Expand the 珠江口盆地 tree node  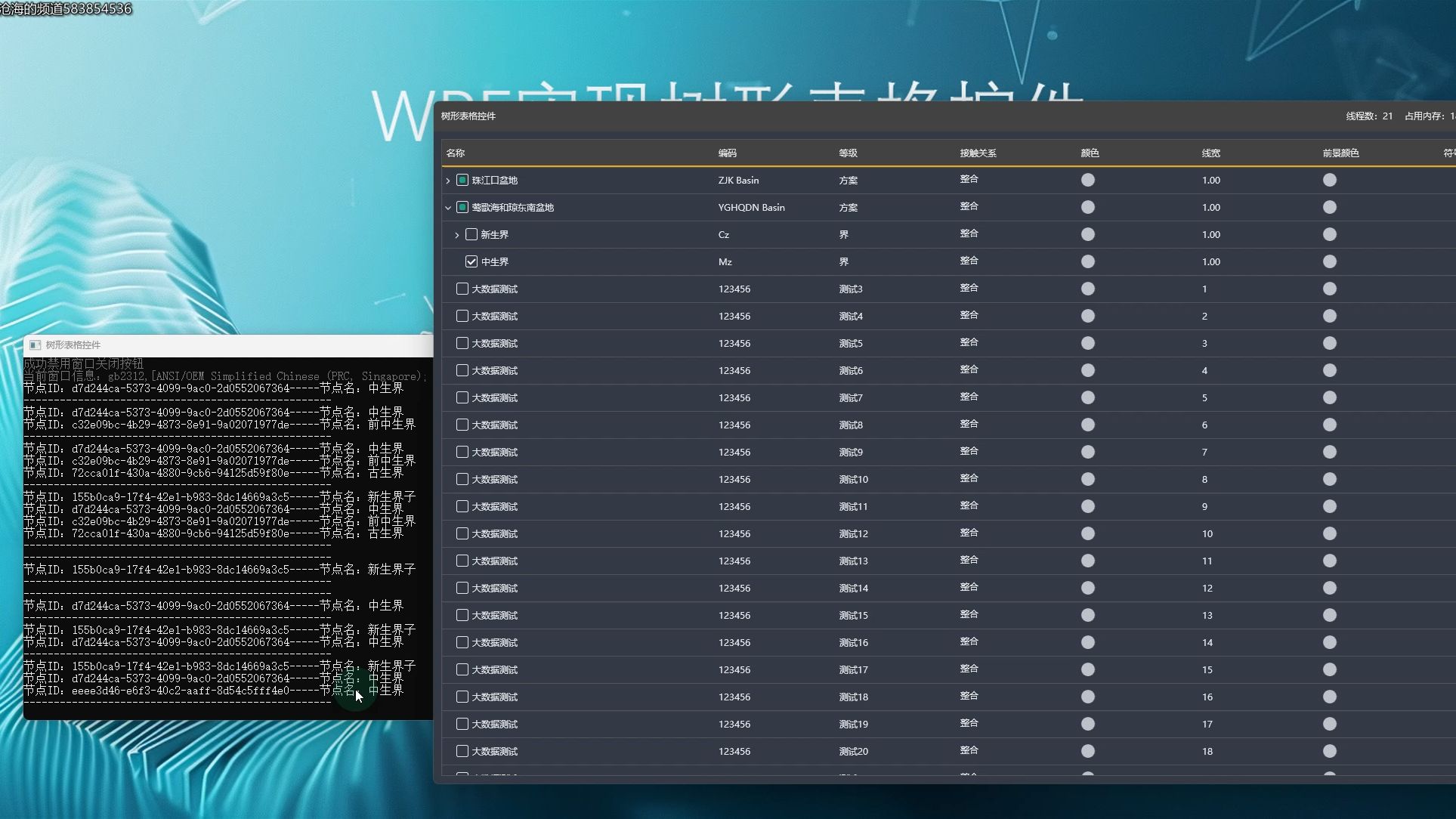447,180
